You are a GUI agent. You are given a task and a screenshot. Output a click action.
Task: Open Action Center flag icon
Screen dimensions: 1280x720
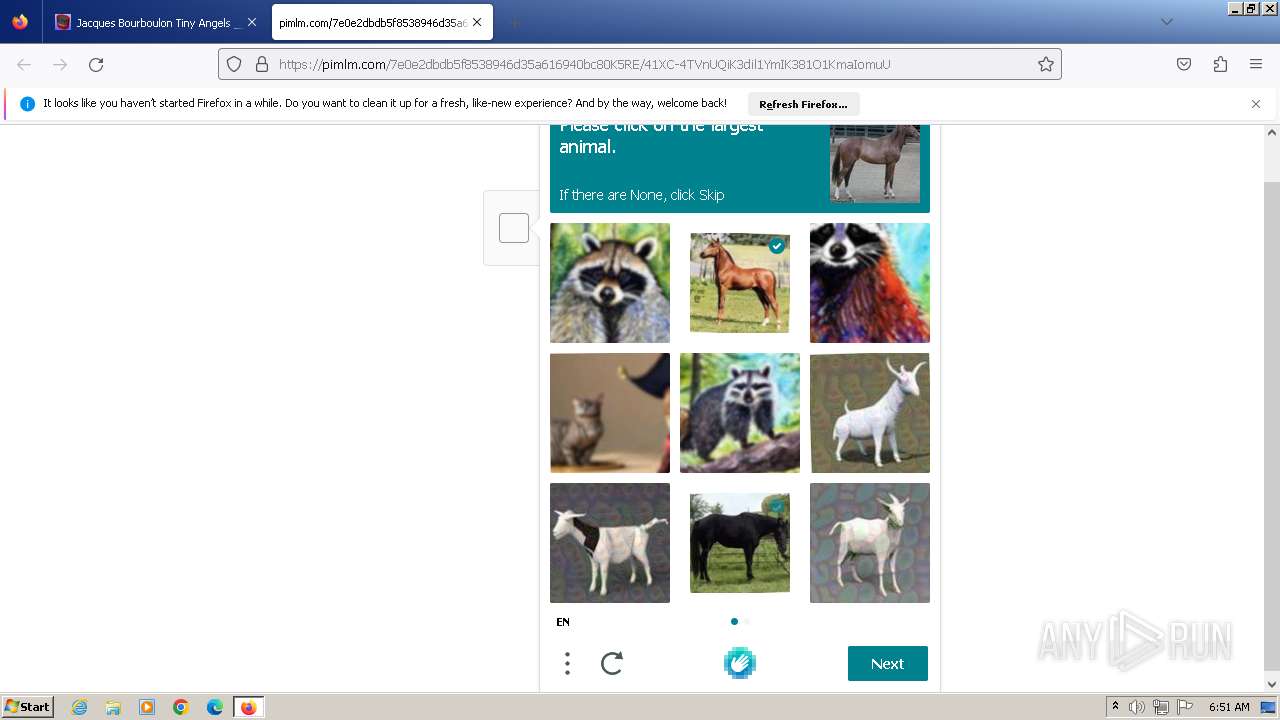tap(1183, 707)
